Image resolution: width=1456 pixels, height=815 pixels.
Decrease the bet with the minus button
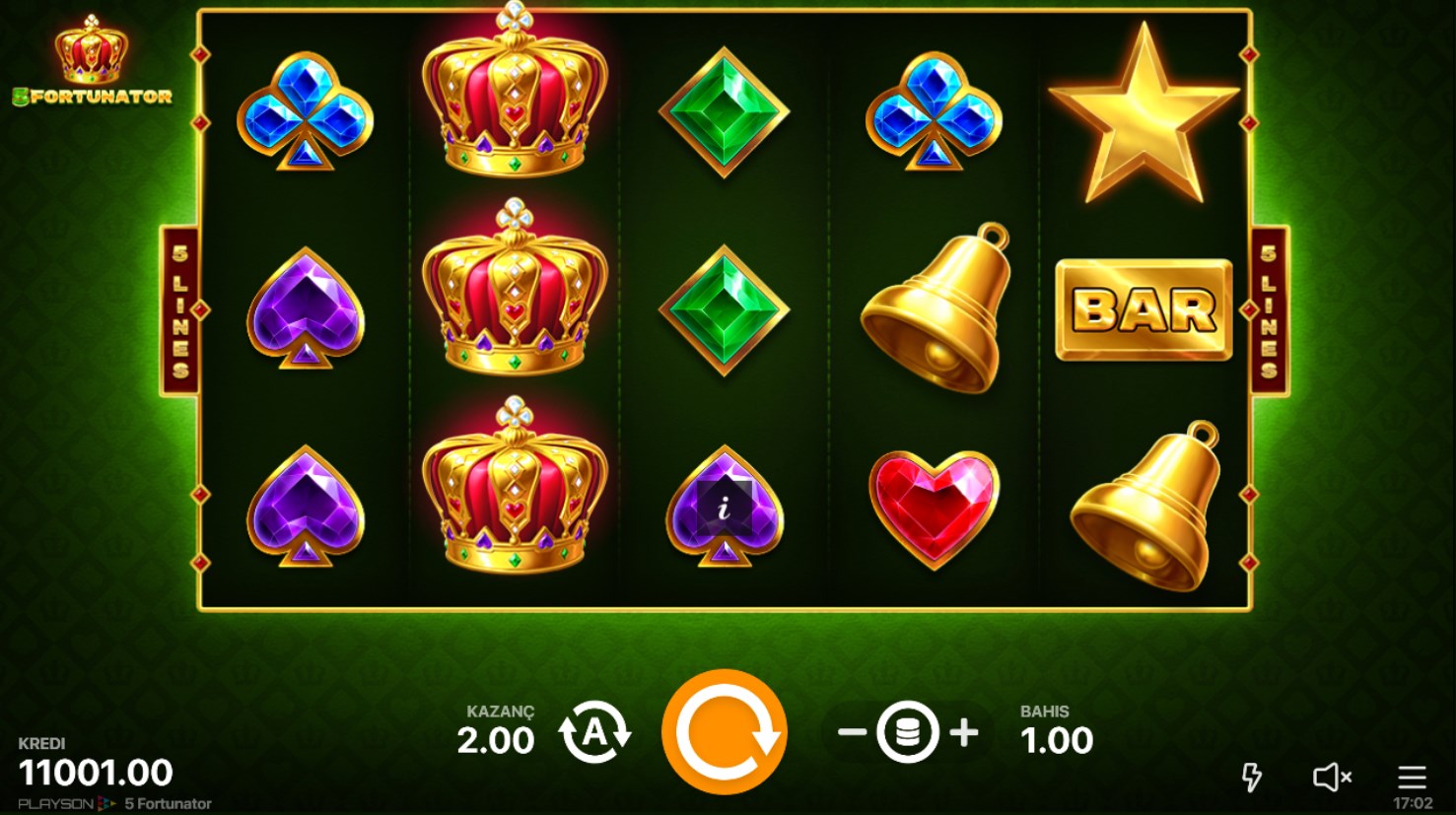tap(852, 732)
